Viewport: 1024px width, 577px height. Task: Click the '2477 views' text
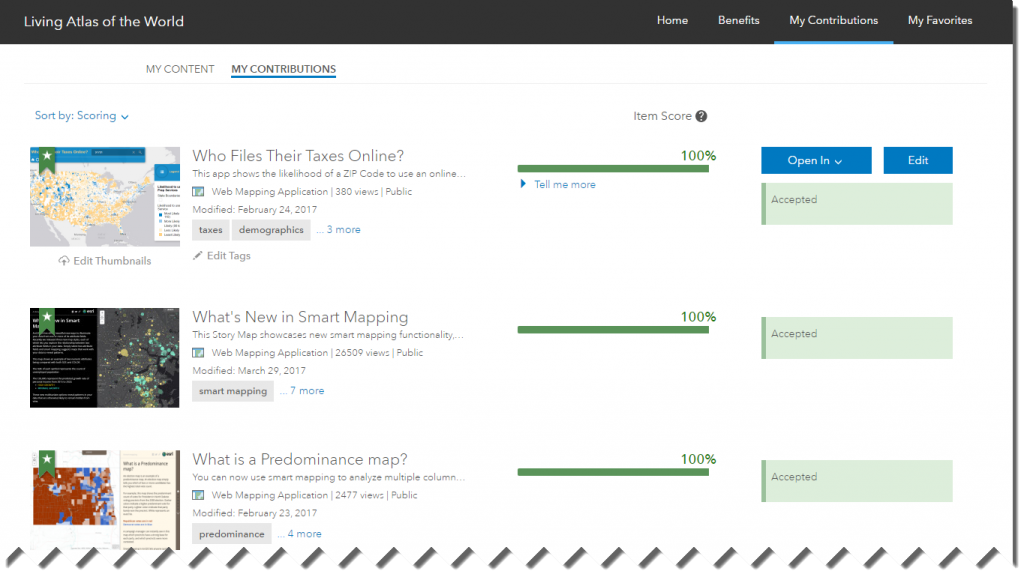(x=359, y=495)
